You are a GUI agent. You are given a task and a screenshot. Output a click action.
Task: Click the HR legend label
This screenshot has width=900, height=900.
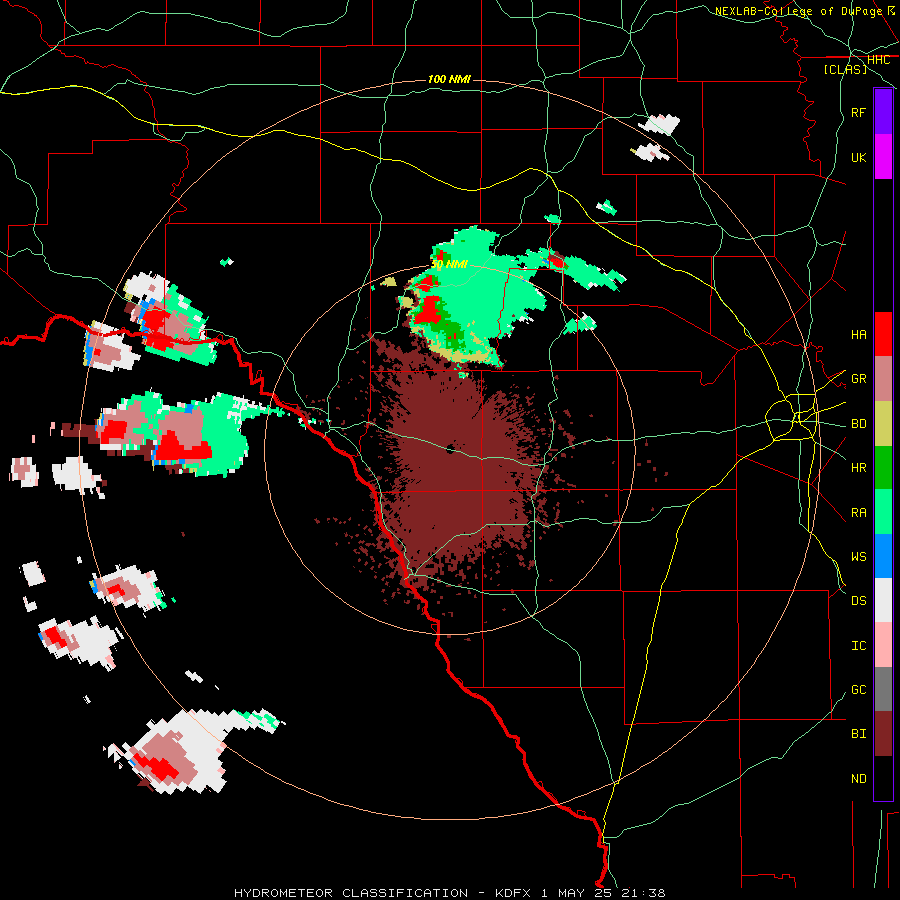pyautogui.click(x=858, y=468)
